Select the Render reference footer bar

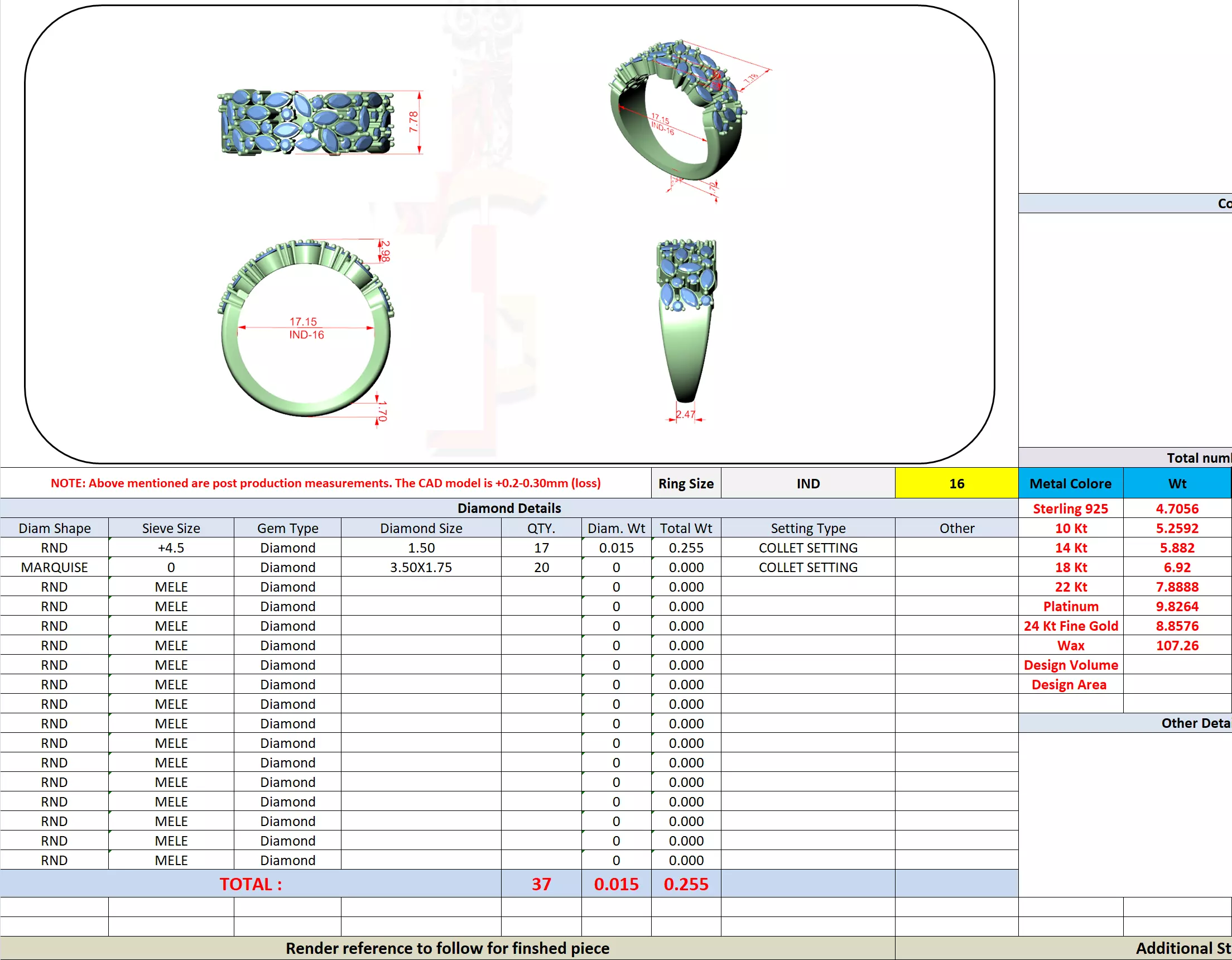pyautogui.click(x=447, y=948)
